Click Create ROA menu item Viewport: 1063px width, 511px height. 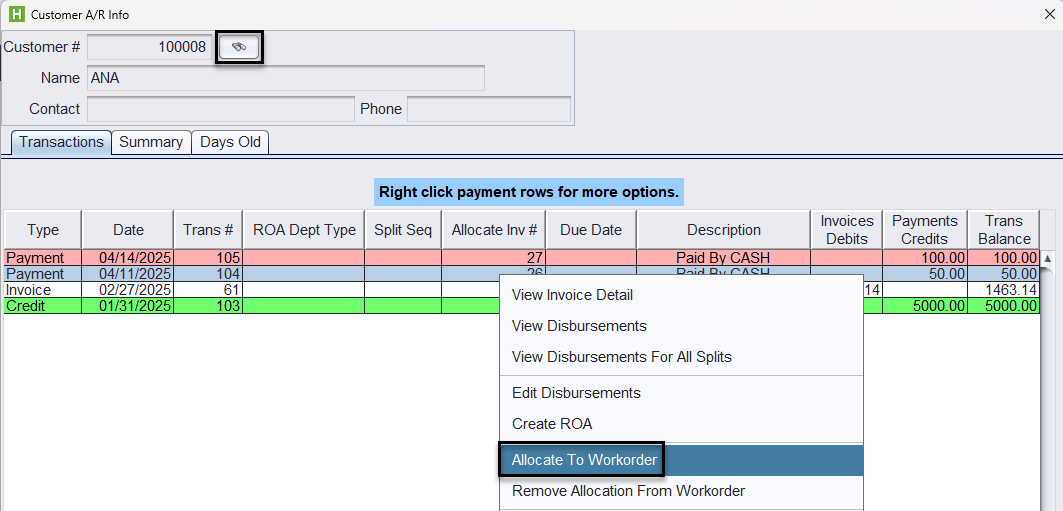click(552, 424)
